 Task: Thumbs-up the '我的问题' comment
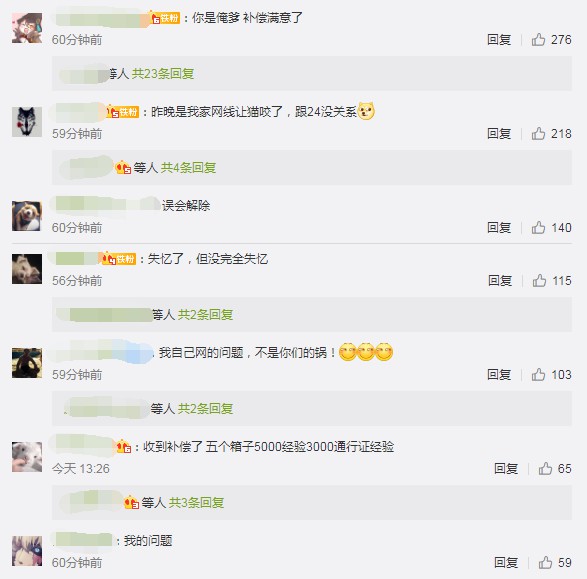[545, 562]
